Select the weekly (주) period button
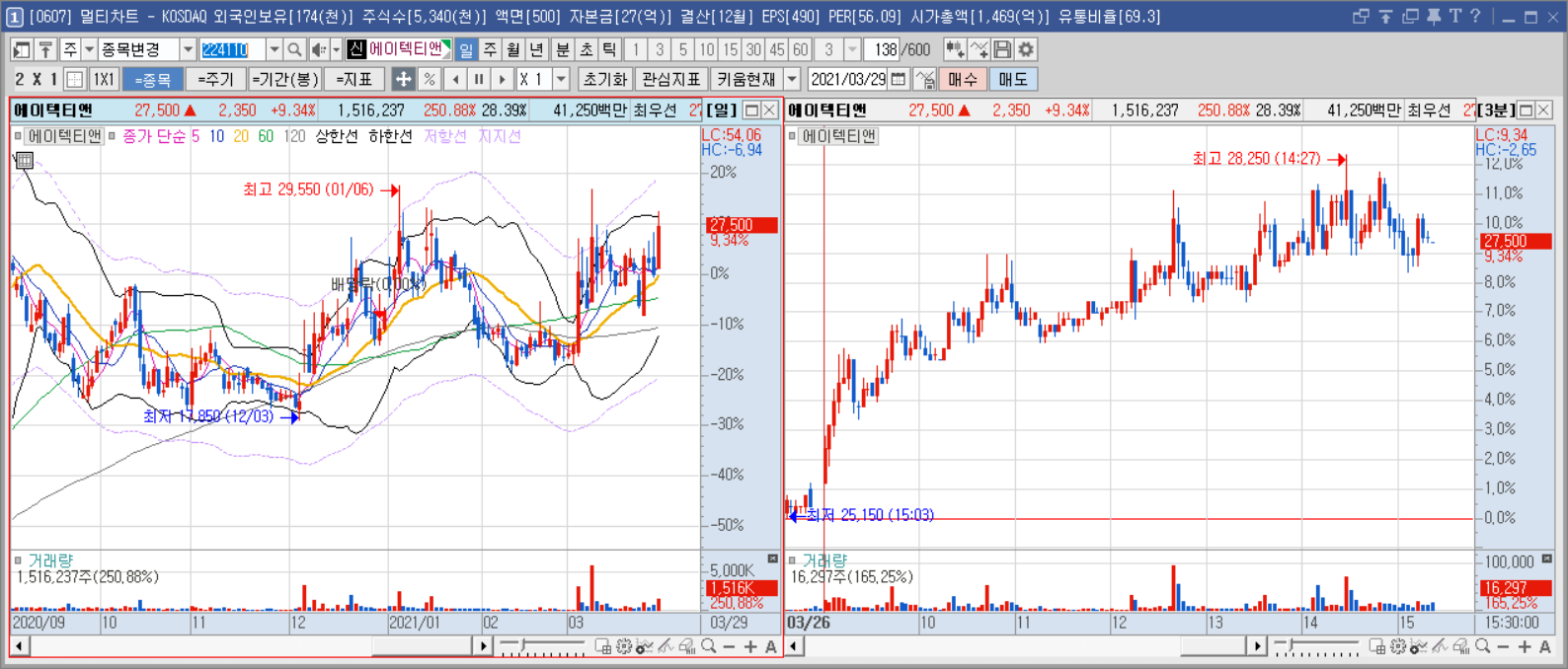 click(490, 49)
